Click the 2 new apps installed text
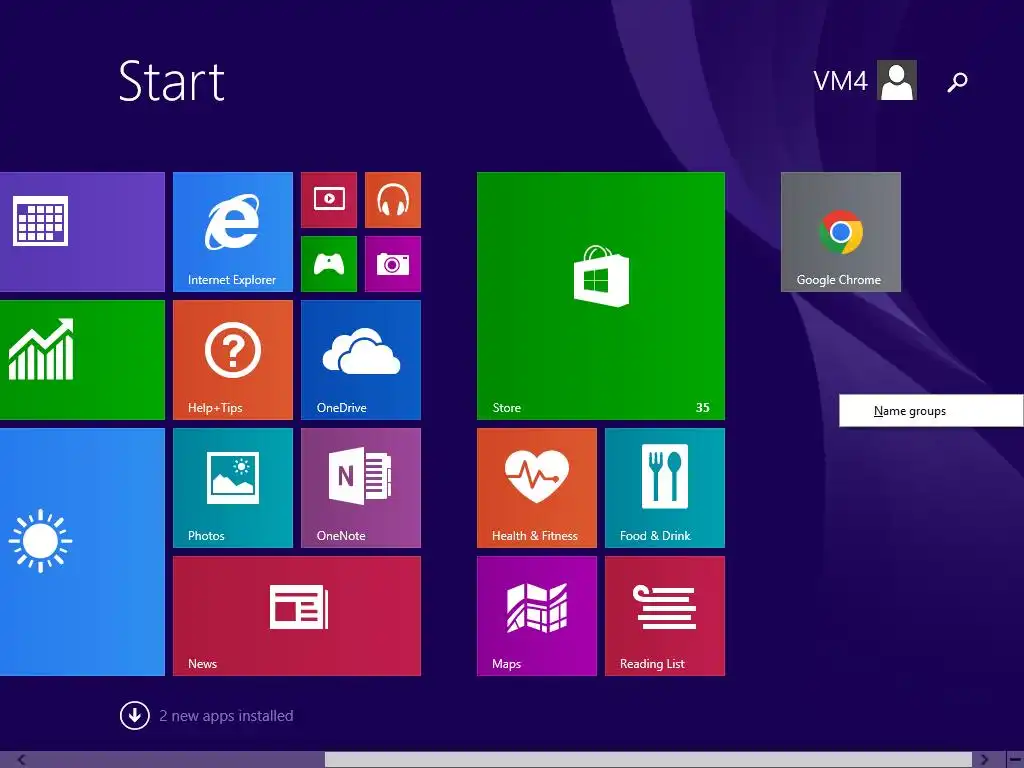 pos(226,716)
